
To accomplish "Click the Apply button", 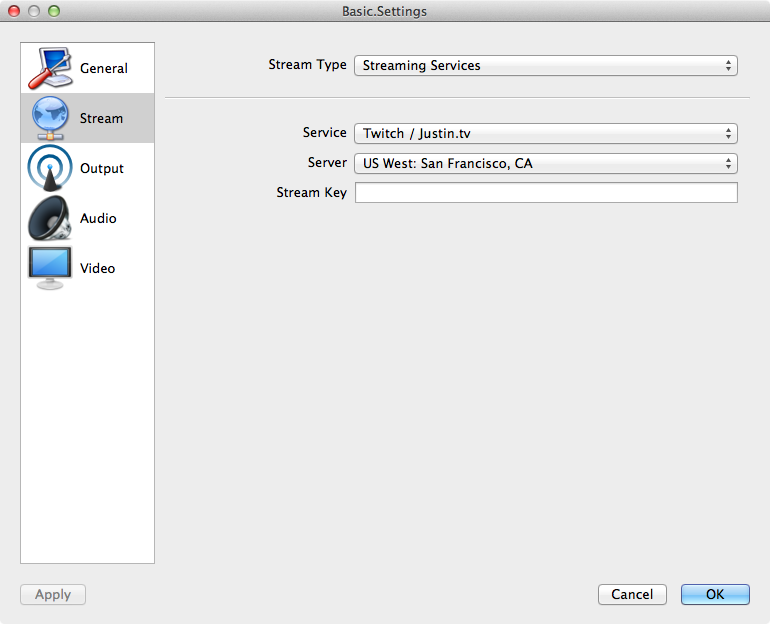I will point(53,595).
